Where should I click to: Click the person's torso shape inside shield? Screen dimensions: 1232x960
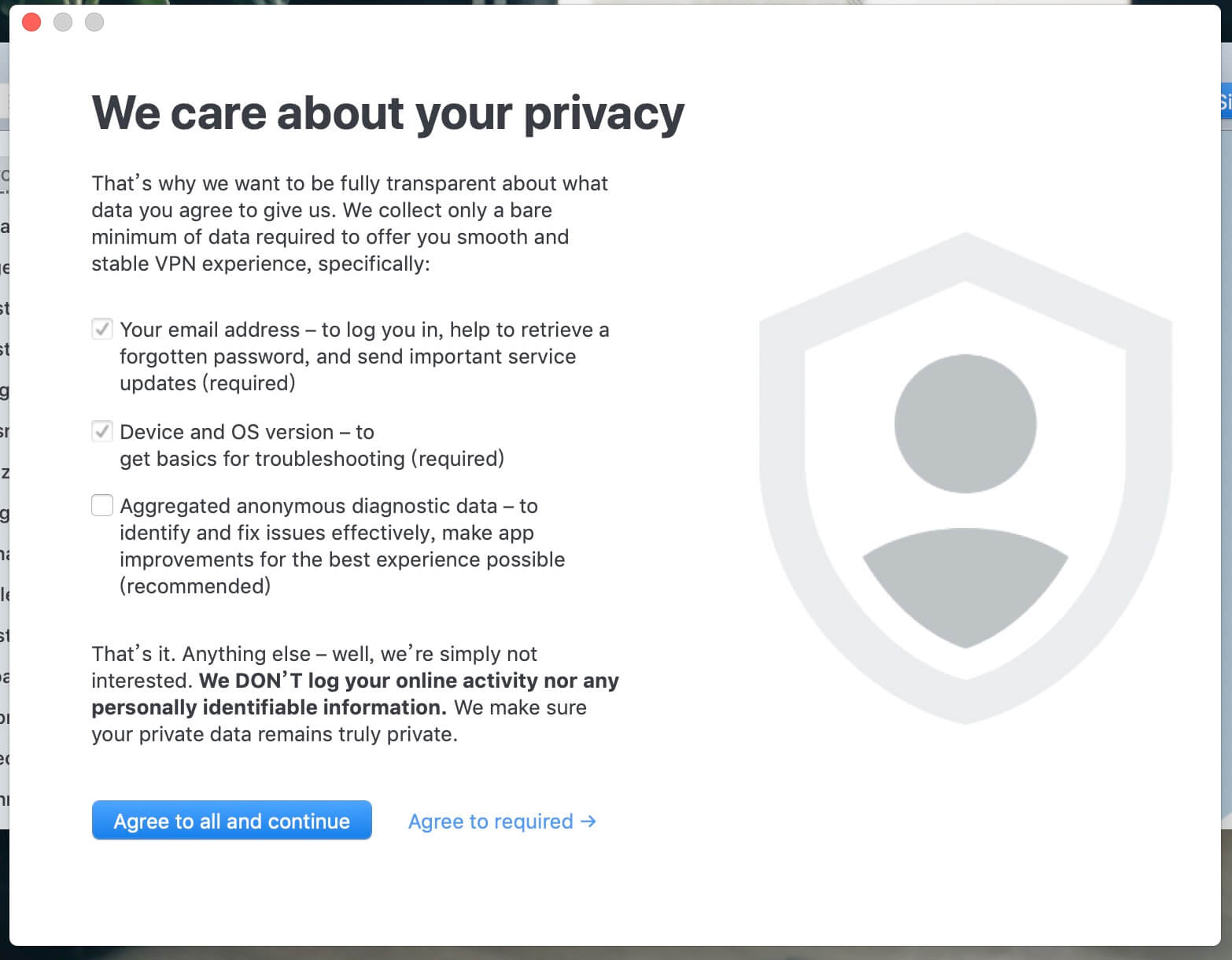click(x=965, y=588)
